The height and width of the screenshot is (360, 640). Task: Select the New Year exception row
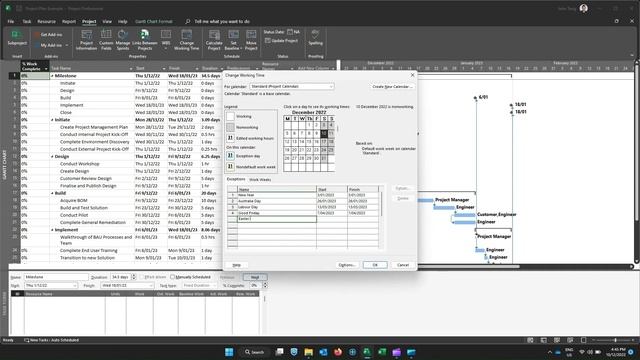(304, 195)
